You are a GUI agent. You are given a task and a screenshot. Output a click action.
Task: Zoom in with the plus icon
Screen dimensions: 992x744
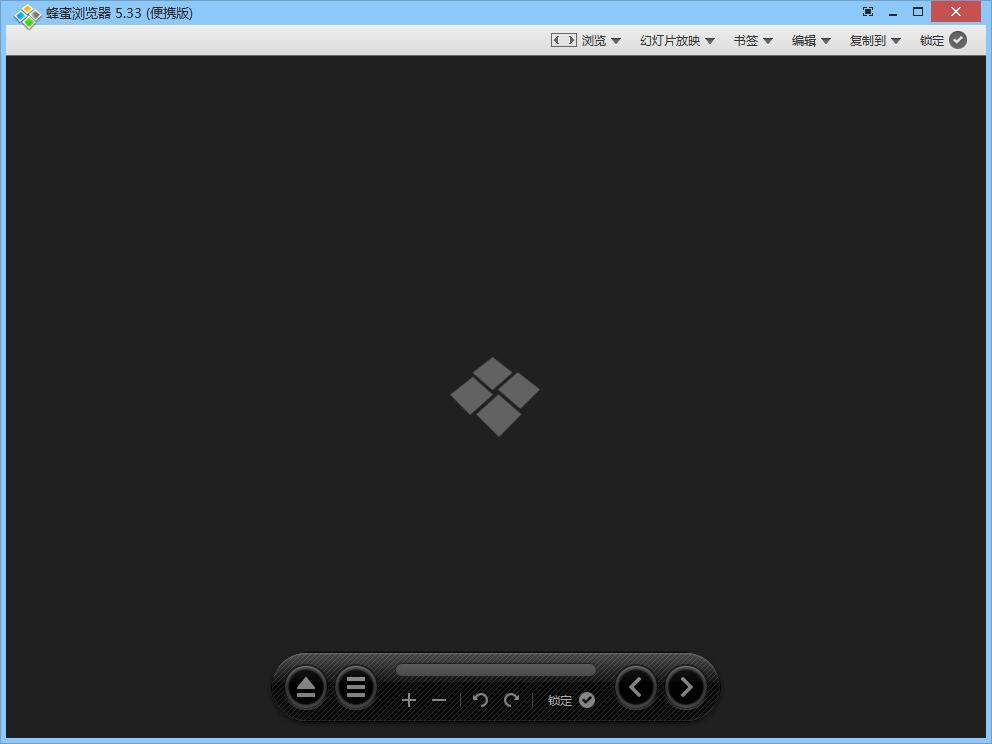(408, 700)
